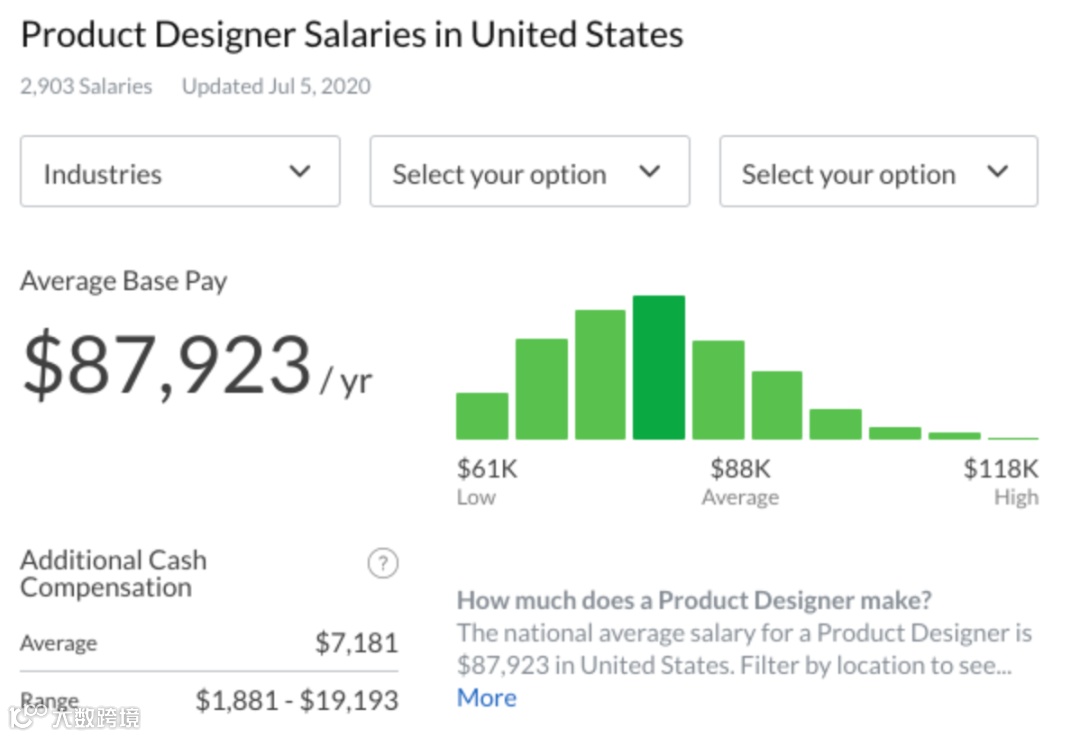Click the Additional Cash Compensation help icon
This screenshot has height=737, width=1080.
pyautogui.click(x=382, y=564)
